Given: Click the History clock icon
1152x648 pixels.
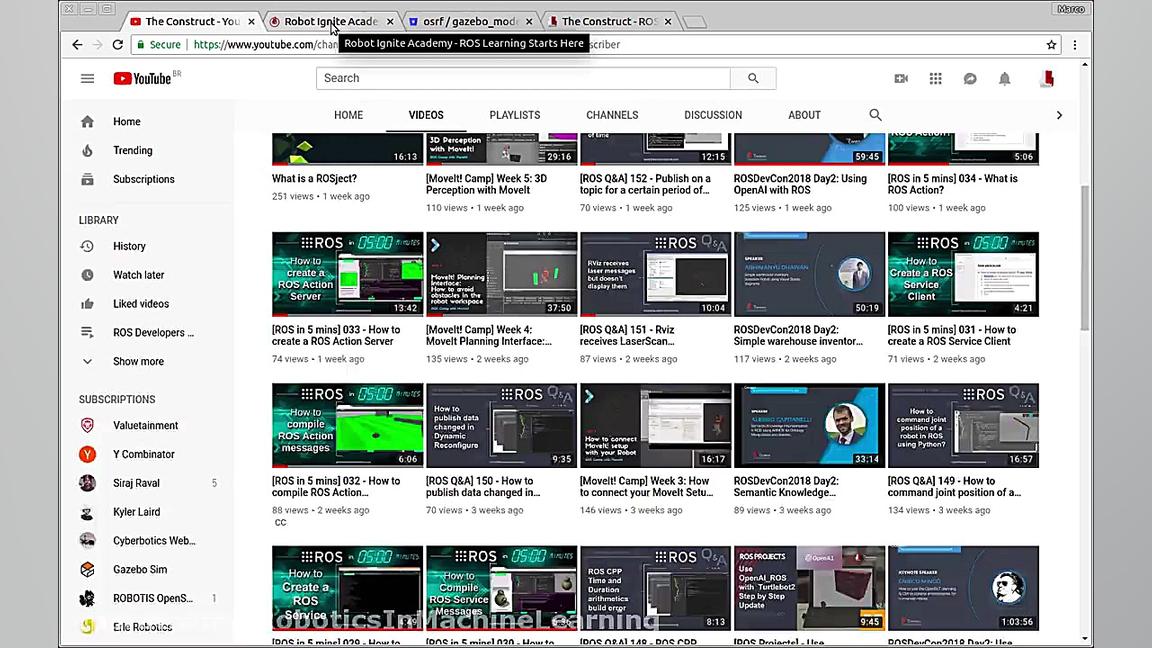Looking at the screenshot, I should click(87, 246).
